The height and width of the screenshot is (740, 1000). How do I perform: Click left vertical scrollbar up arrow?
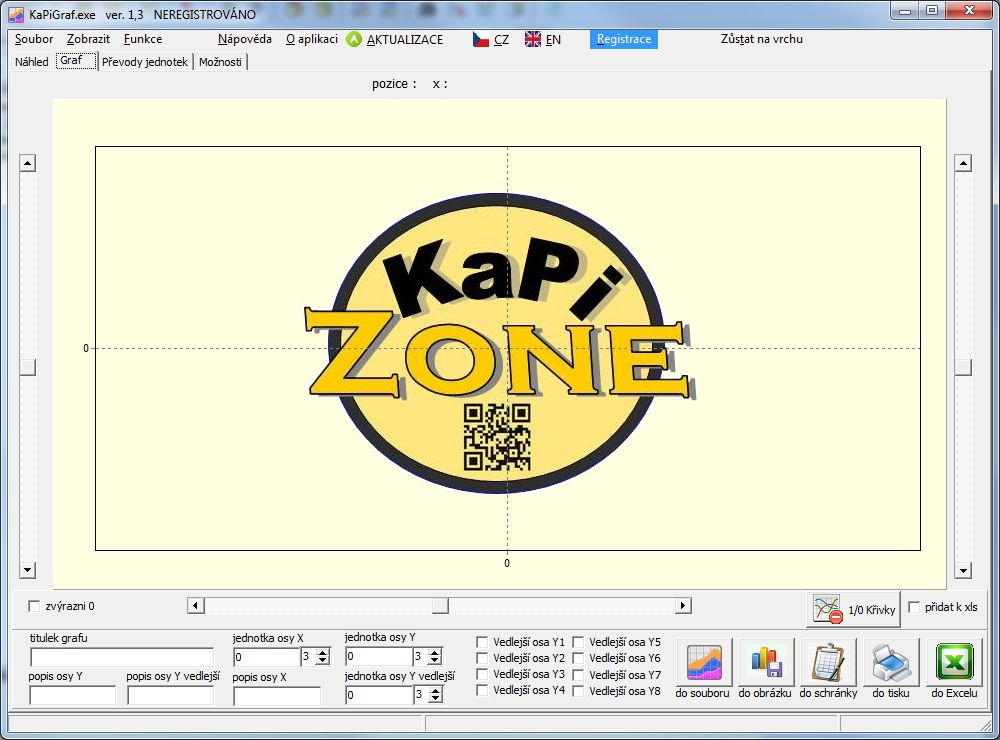click(x=27, y=163)
